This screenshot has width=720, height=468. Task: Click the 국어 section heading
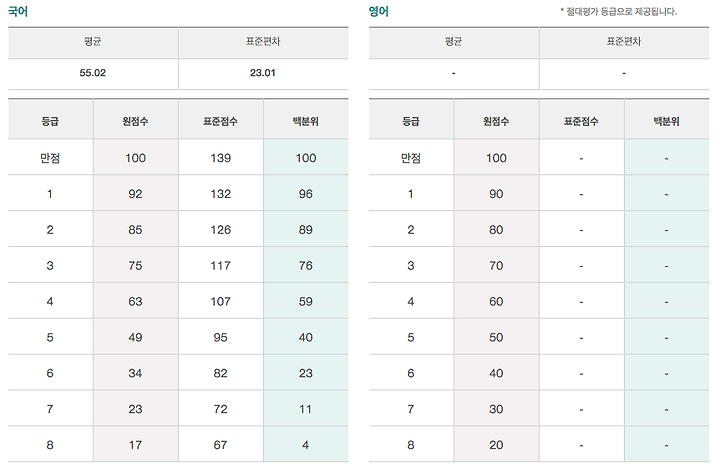[x=18, y=11]
